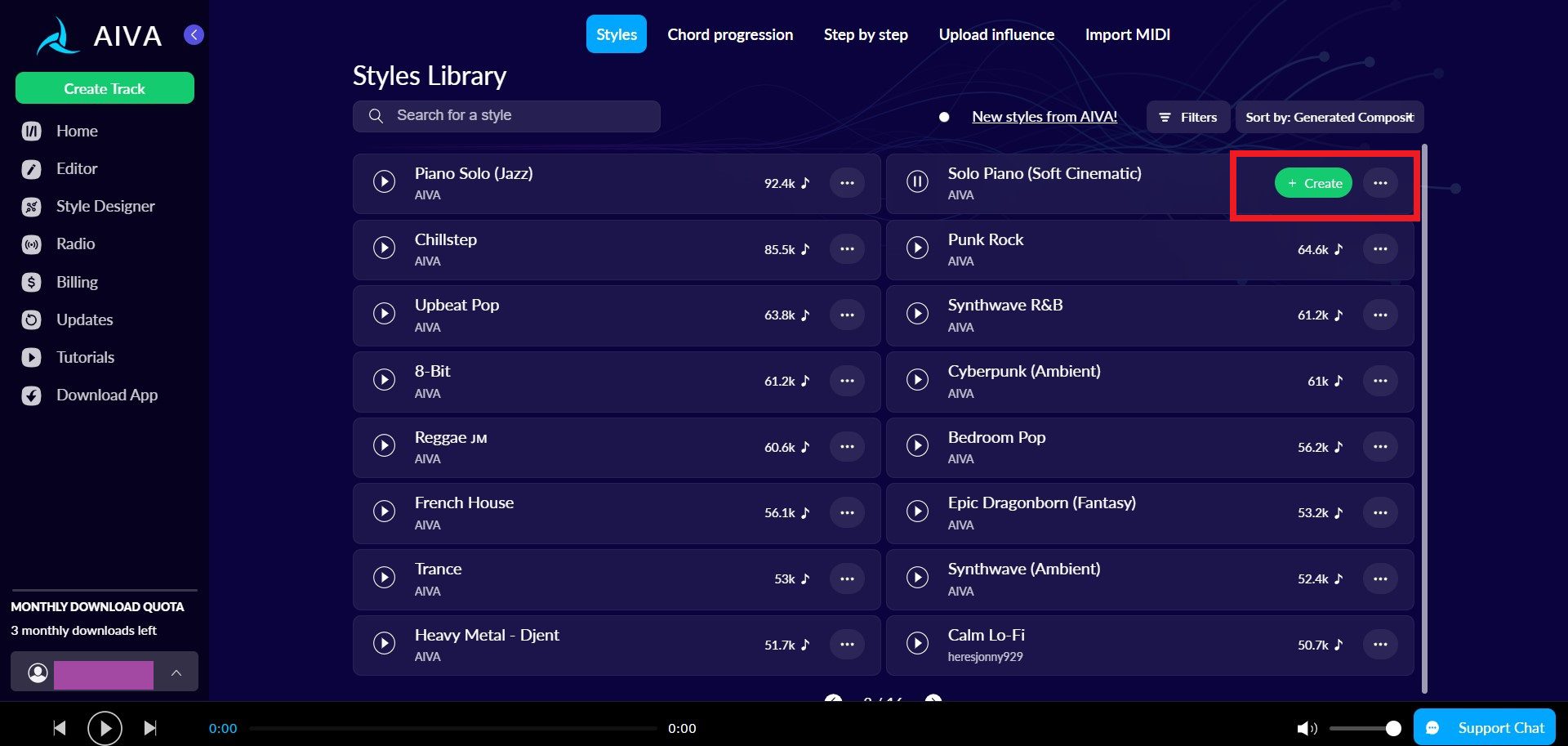
Task: Play the Chillstep style preview
Action: tap(384, 248)
